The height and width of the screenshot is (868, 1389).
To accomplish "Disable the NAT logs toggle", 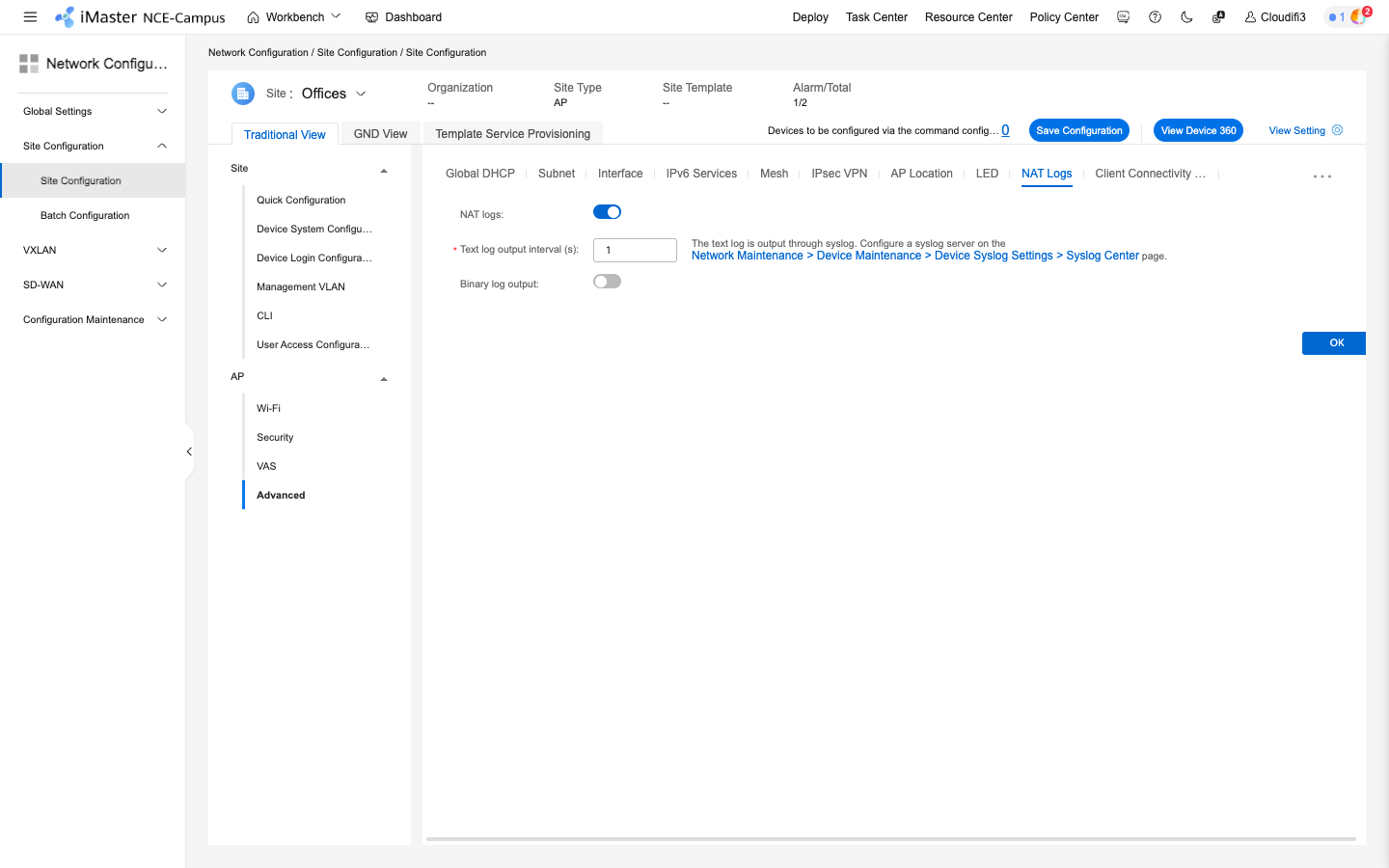I will point(607,211).
